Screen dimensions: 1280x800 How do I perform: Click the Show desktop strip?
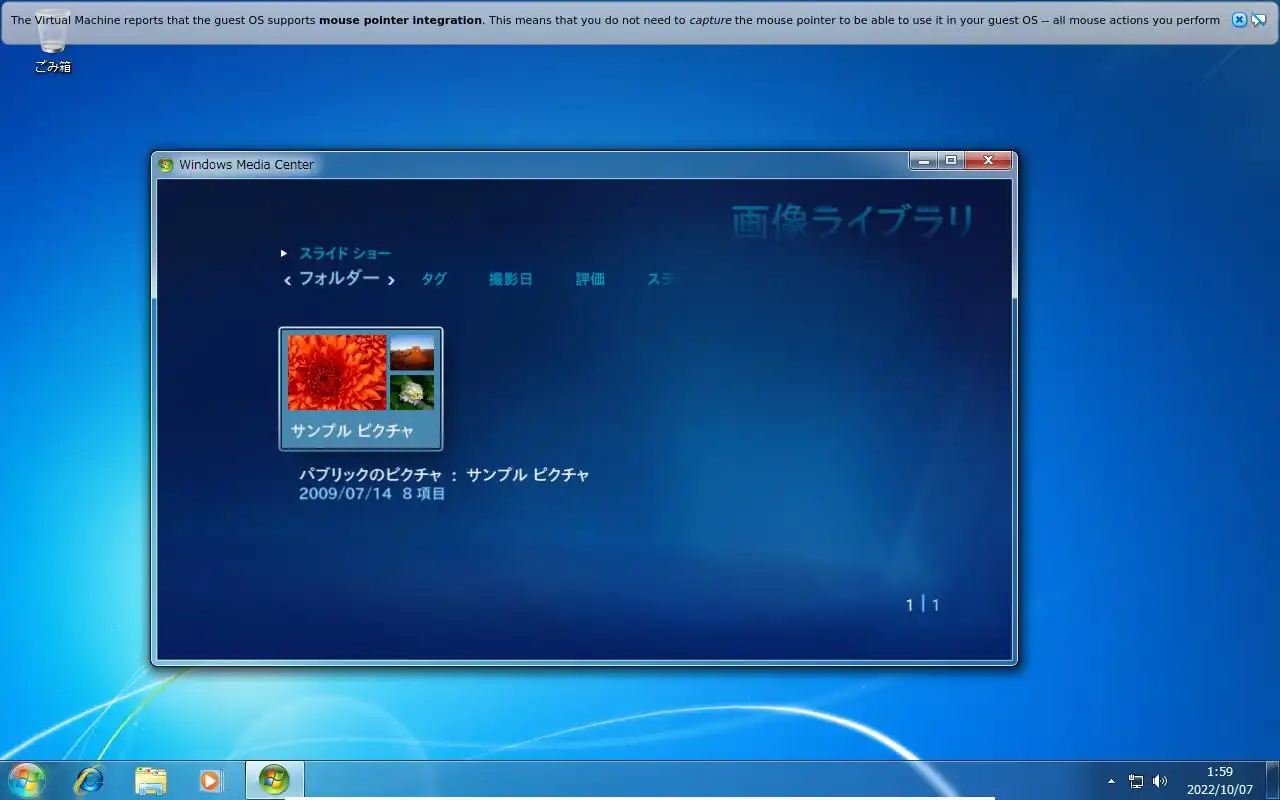pyautogui.click(x=1272, y=780)
